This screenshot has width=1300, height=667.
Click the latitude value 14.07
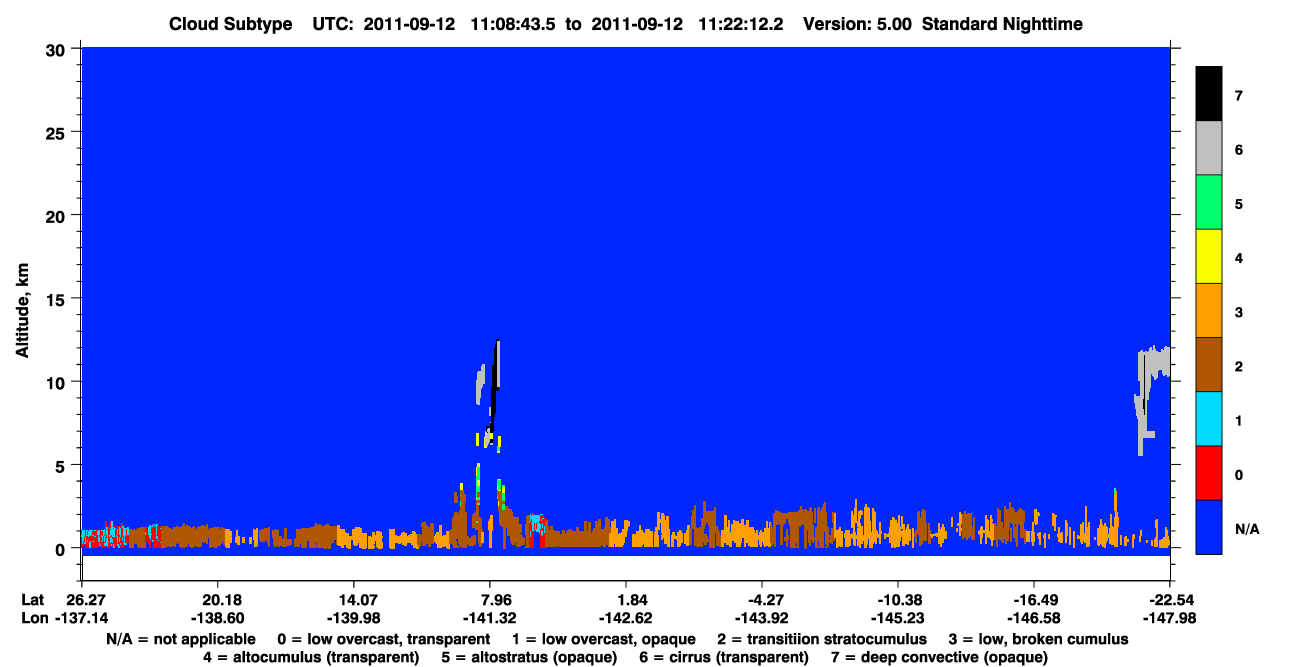(354, 600)
